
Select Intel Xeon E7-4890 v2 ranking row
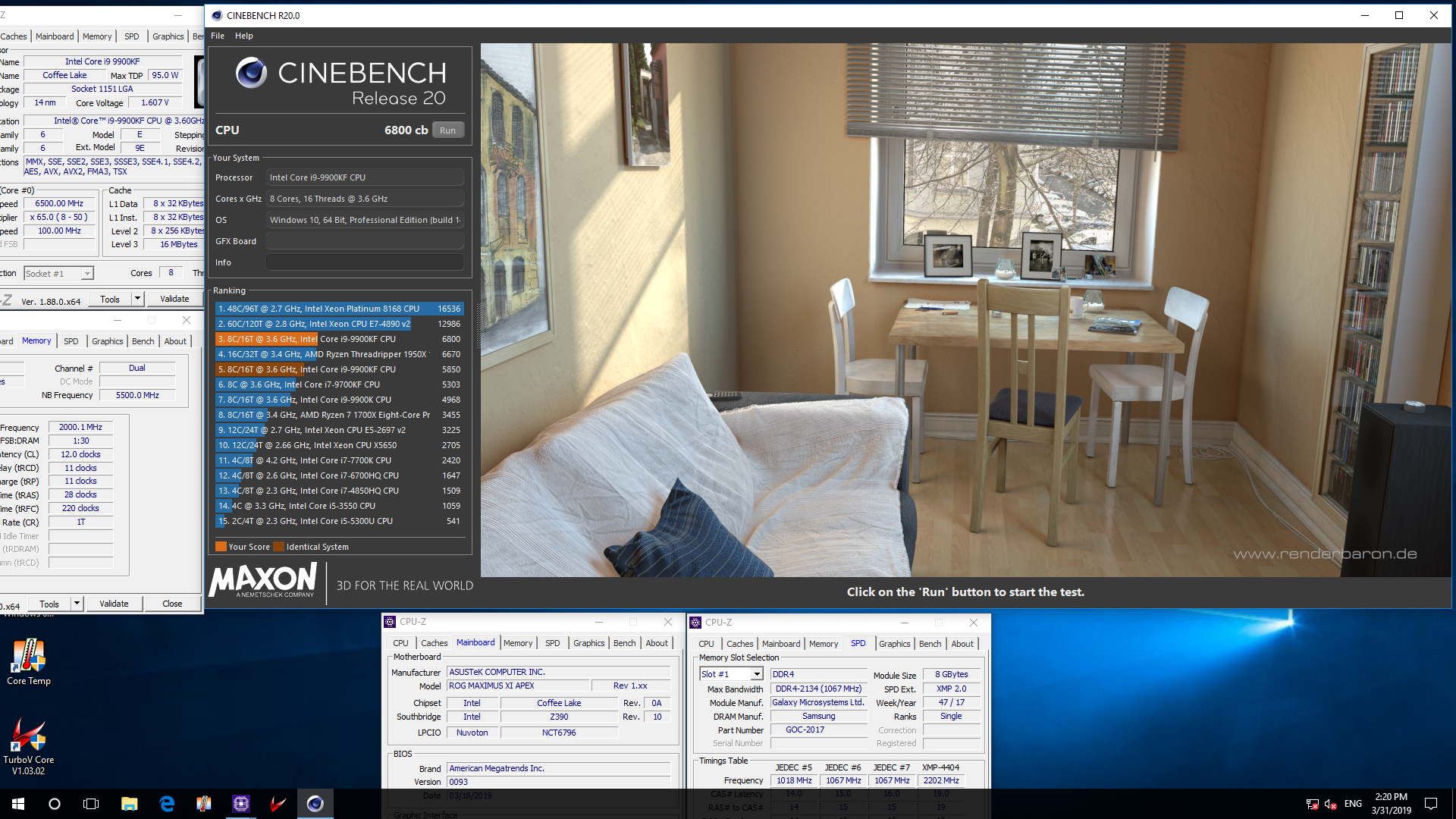pyautogui.click(x=339, y=324)
